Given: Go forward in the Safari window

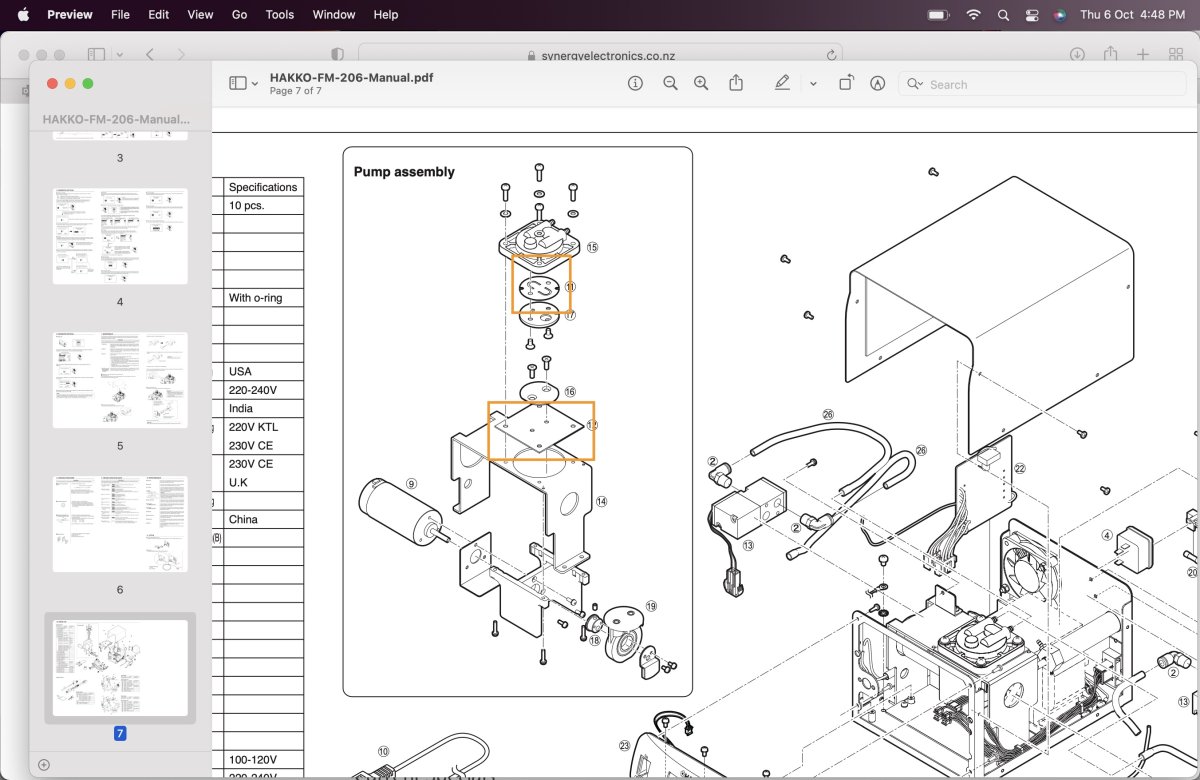Looking at the screenshot, I should tap(180, 55).
